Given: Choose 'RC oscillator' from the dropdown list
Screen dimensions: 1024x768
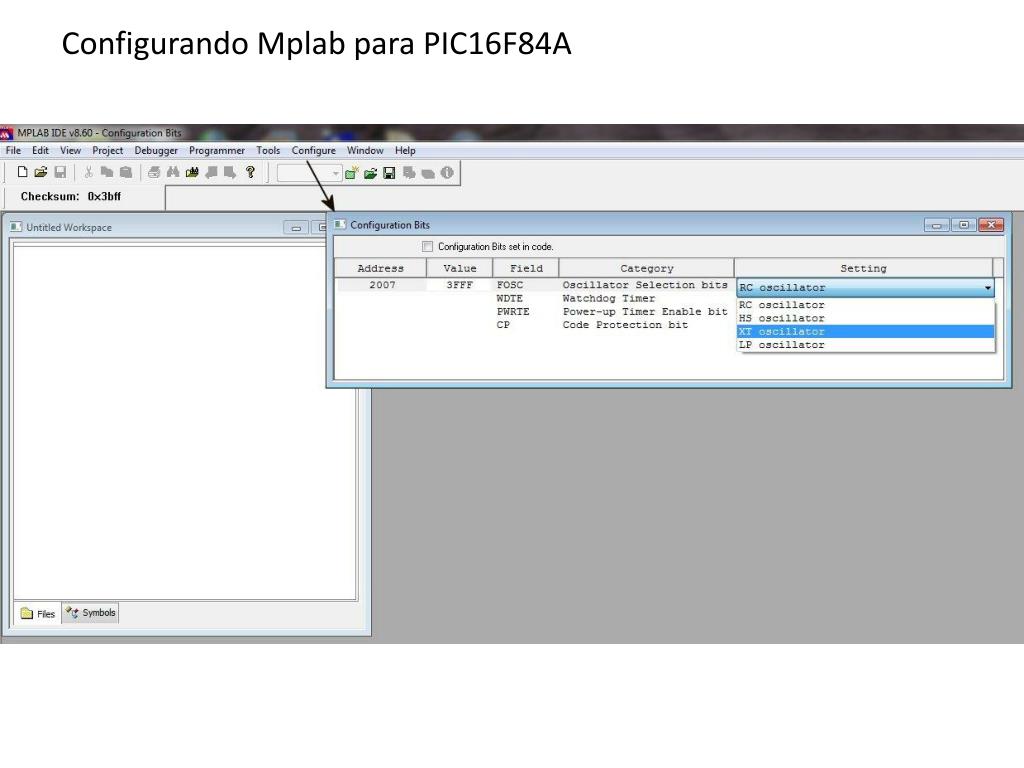Looking at the screenshot, I should click(x=865, y=305).
